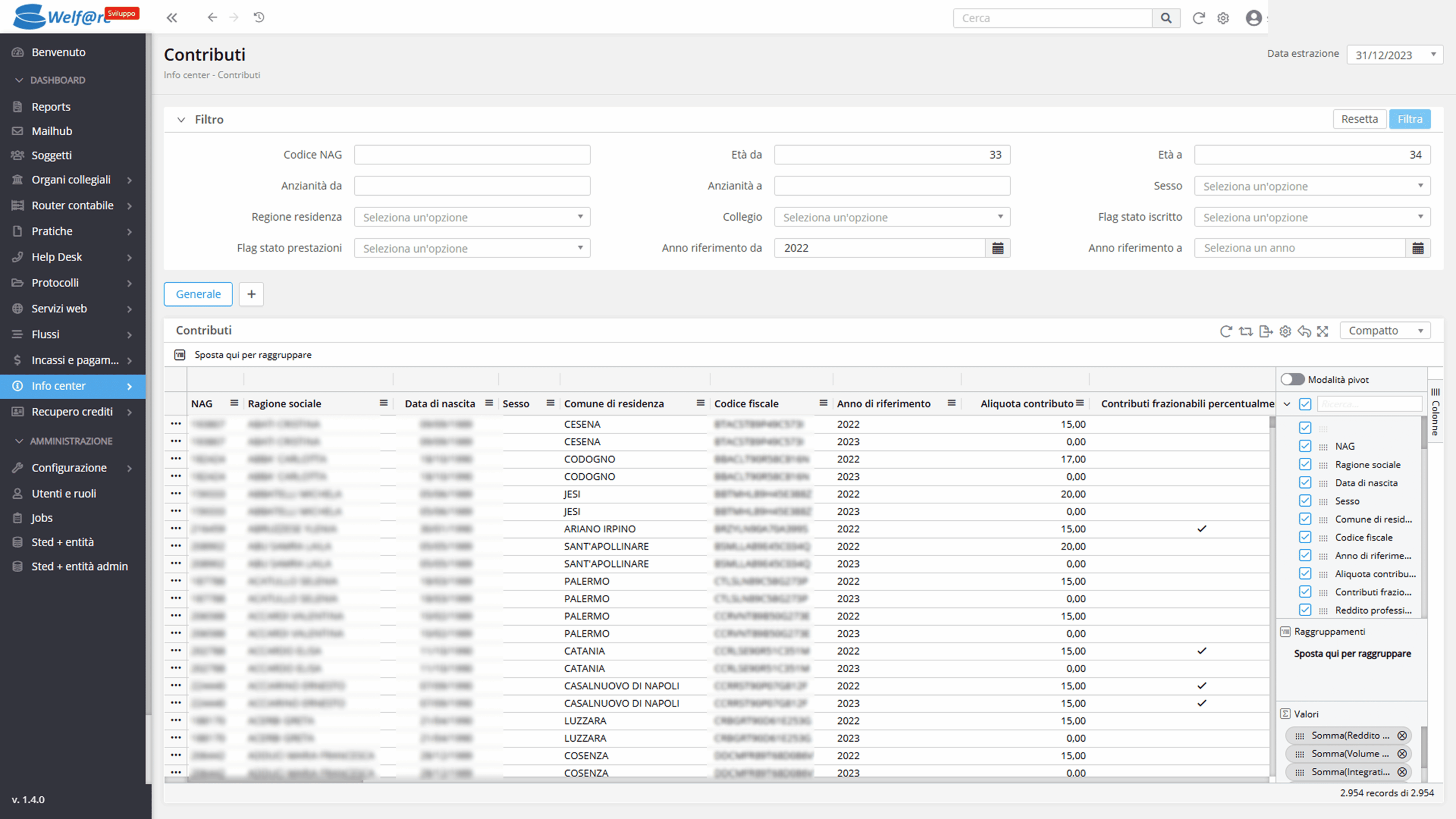Uncheck Sesso column checkbox
This screenshot has height=819, width=1456.
[x=1305, y=501]
